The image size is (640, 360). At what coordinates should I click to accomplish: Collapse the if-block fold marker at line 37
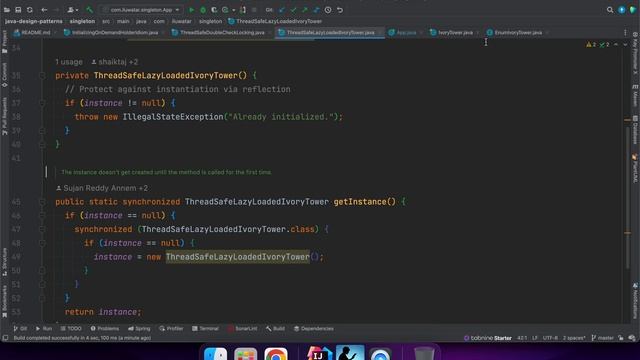[42, 103]
